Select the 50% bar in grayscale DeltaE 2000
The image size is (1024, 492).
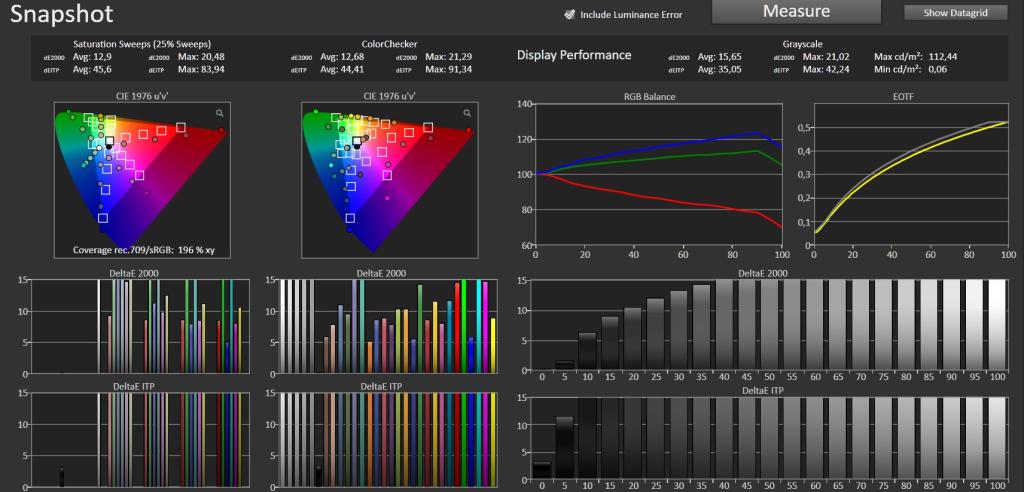[769, 325]
